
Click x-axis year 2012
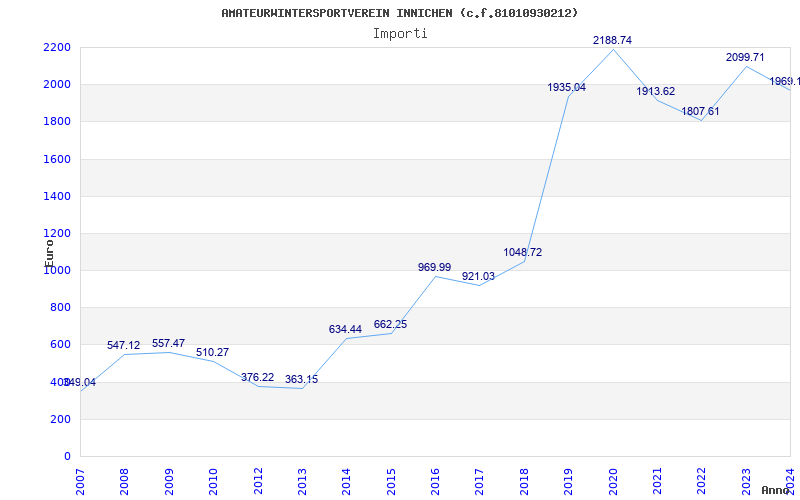(258, 481)
